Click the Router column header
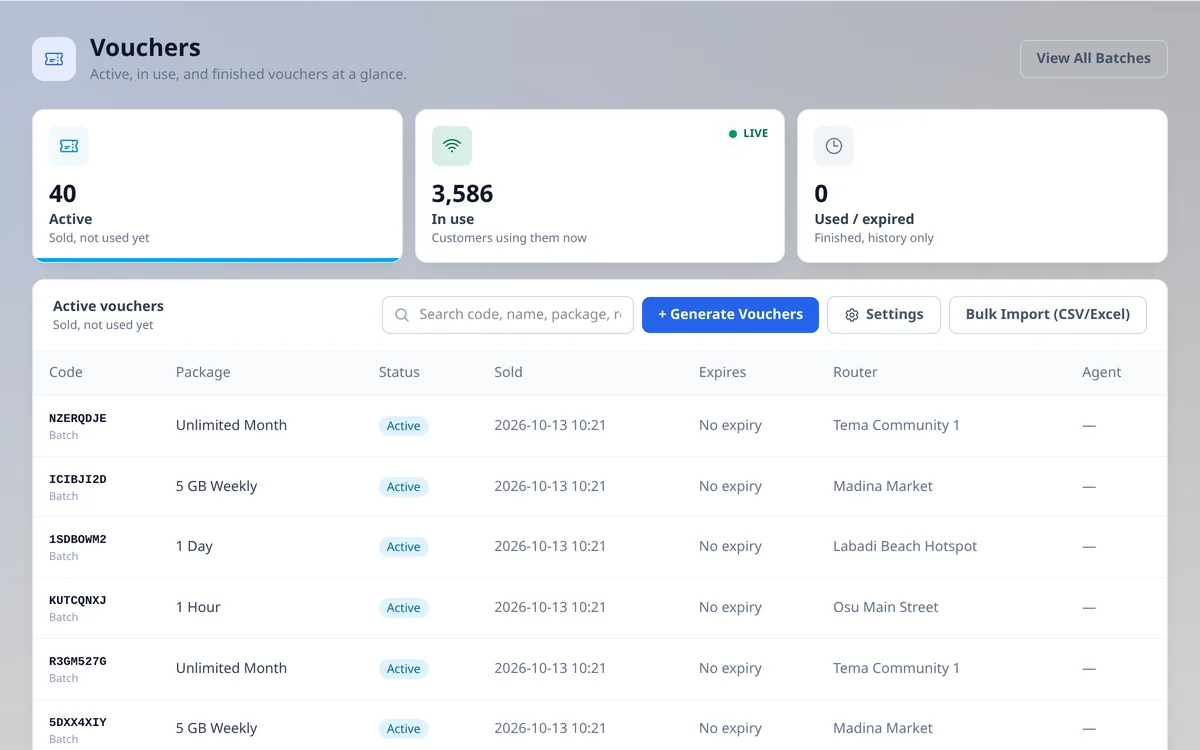Screen dimensions: 1200x750 click(x=855, y=372)
